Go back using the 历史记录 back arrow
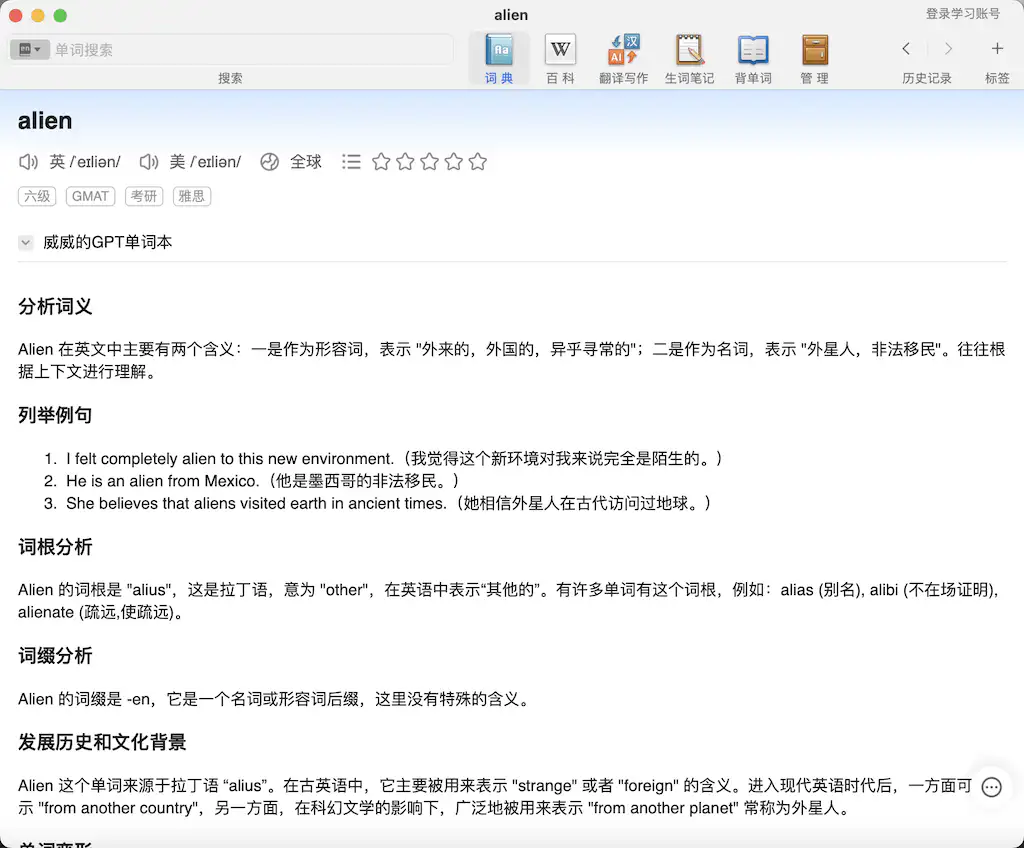 coord(906,48)
